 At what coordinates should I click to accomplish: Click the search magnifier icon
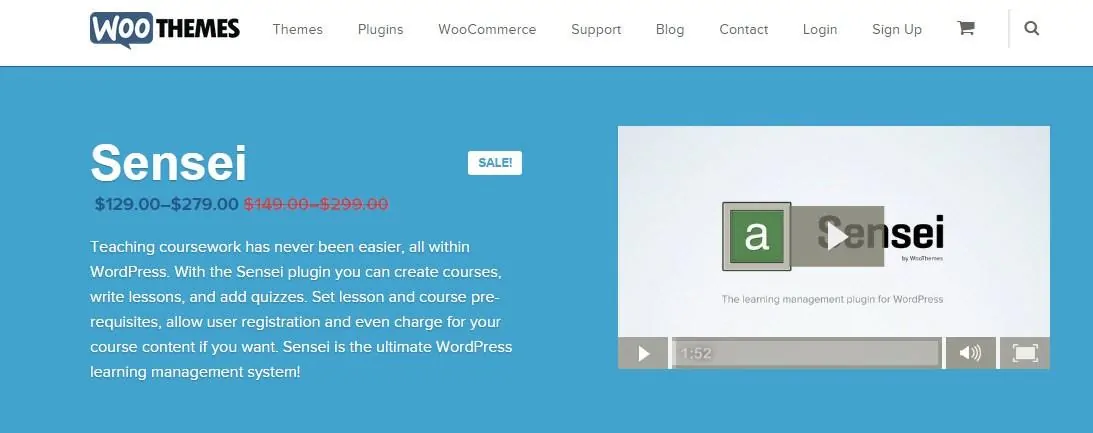(x=1032, y=29)
